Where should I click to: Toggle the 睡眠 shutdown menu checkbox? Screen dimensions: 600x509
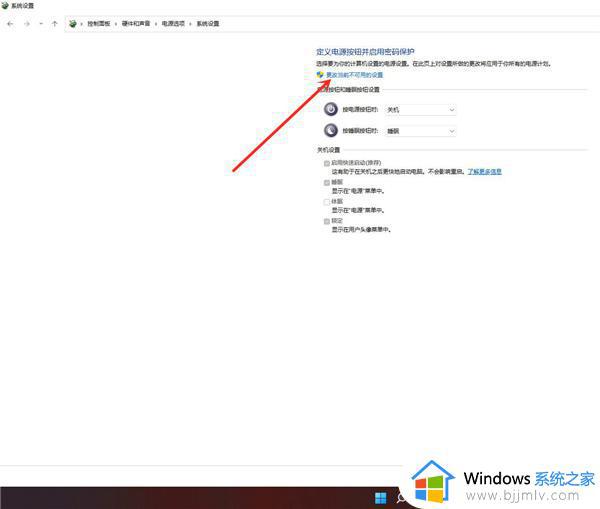(x=326, y=182)
